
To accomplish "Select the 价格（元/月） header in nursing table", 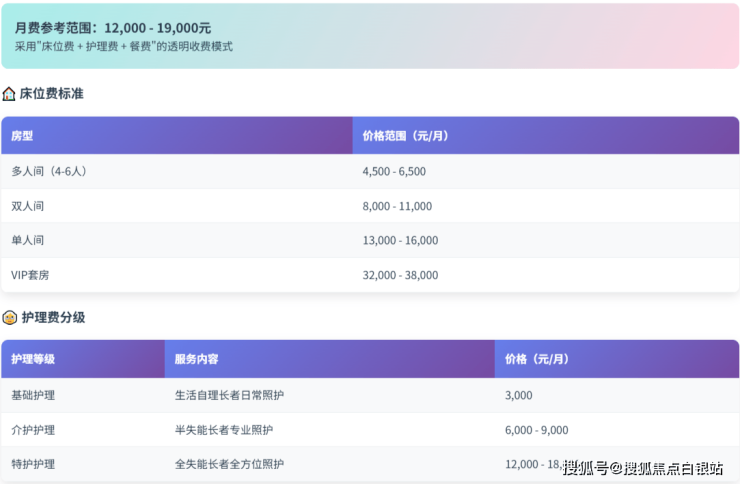I will [537, 359].
